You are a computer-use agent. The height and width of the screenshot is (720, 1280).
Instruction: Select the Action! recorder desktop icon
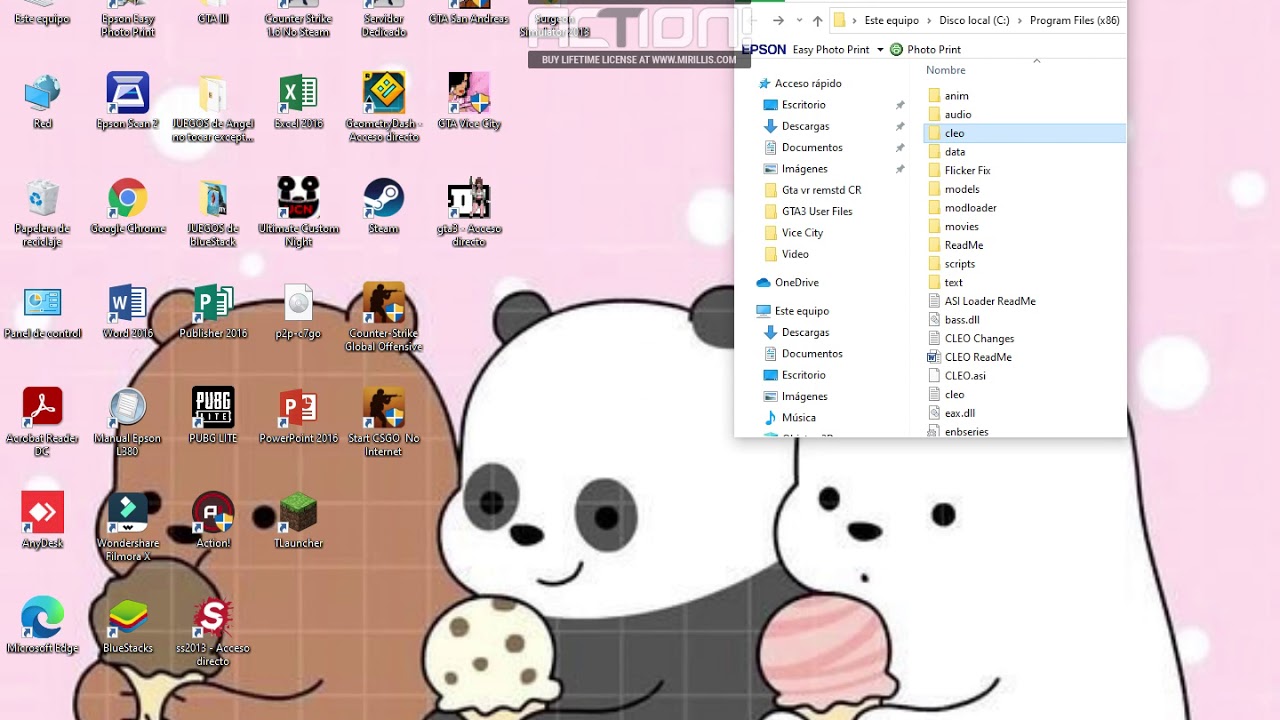[x=213, y=521]
